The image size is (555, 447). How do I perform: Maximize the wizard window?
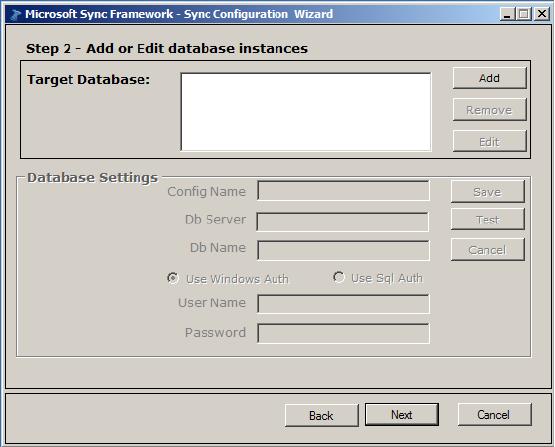[524, 14]
